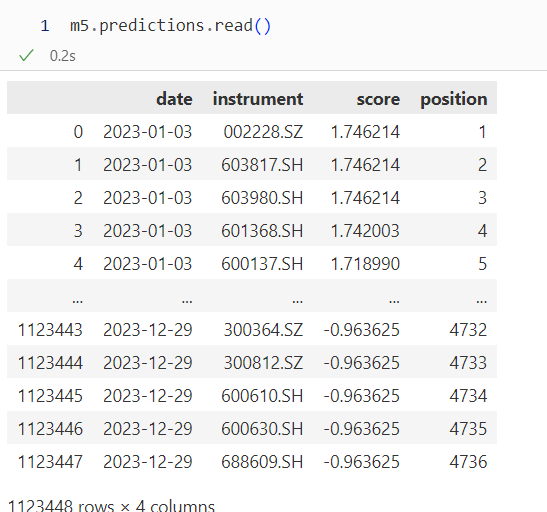Select the 688609.SH instrument cell

(262, 461)
